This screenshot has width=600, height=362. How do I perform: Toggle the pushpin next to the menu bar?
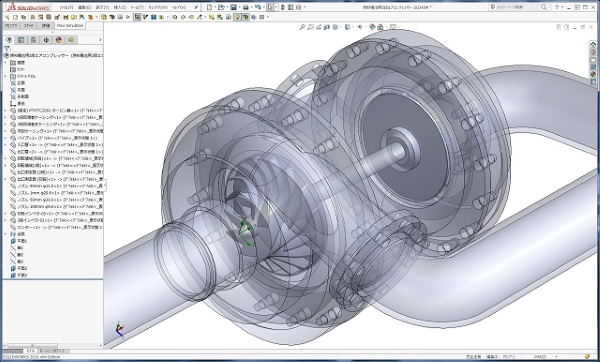pos(196,7)
